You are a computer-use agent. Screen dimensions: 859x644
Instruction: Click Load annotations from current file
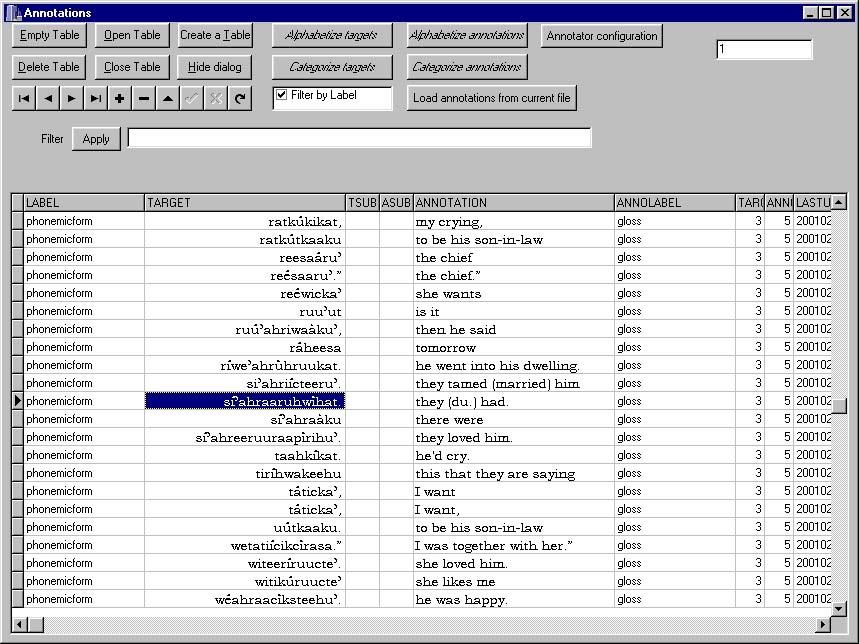pos(492,98)
